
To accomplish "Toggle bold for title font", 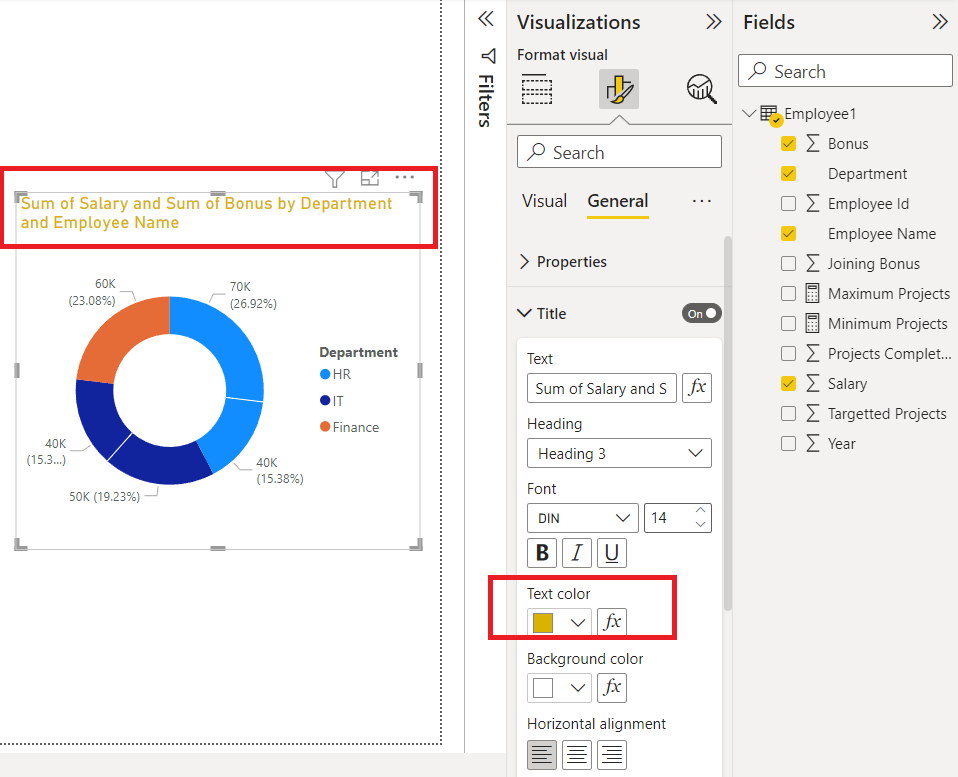I will (542, 553).
